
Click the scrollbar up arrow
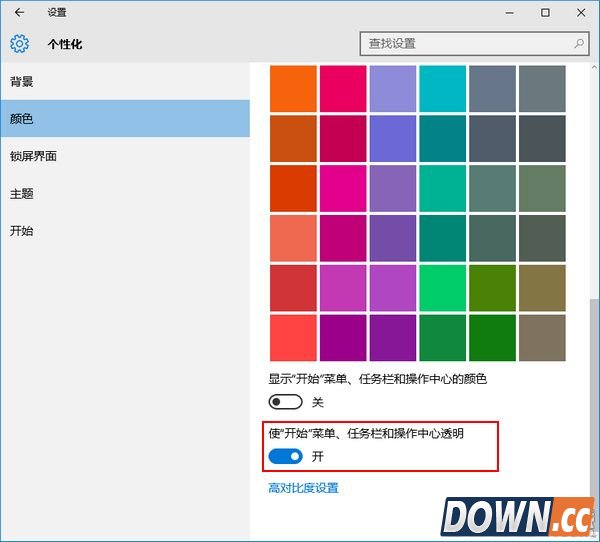[594, 67]
